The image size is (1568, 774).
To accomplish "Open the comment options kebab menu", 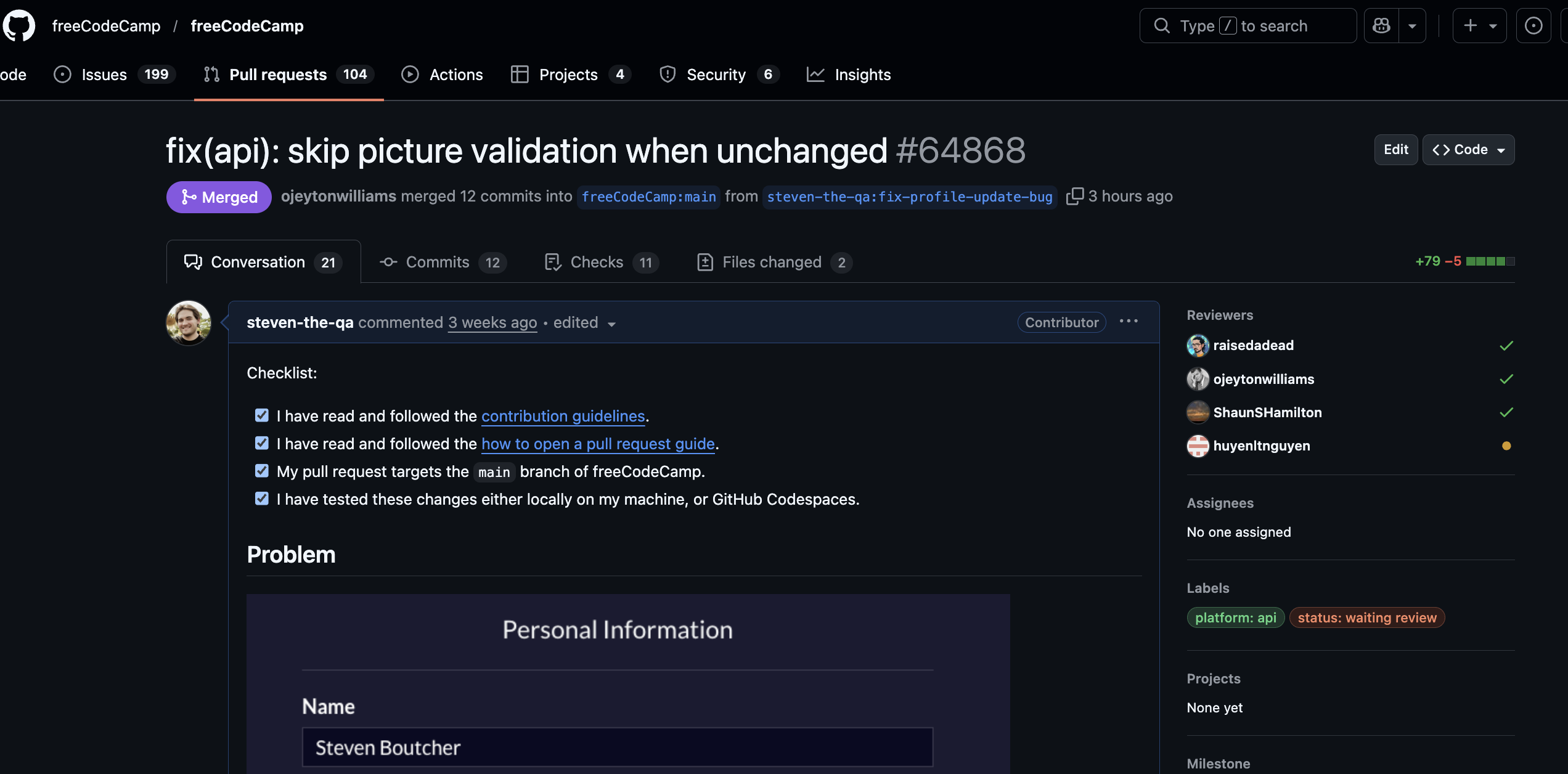I will coord(1129,322).
